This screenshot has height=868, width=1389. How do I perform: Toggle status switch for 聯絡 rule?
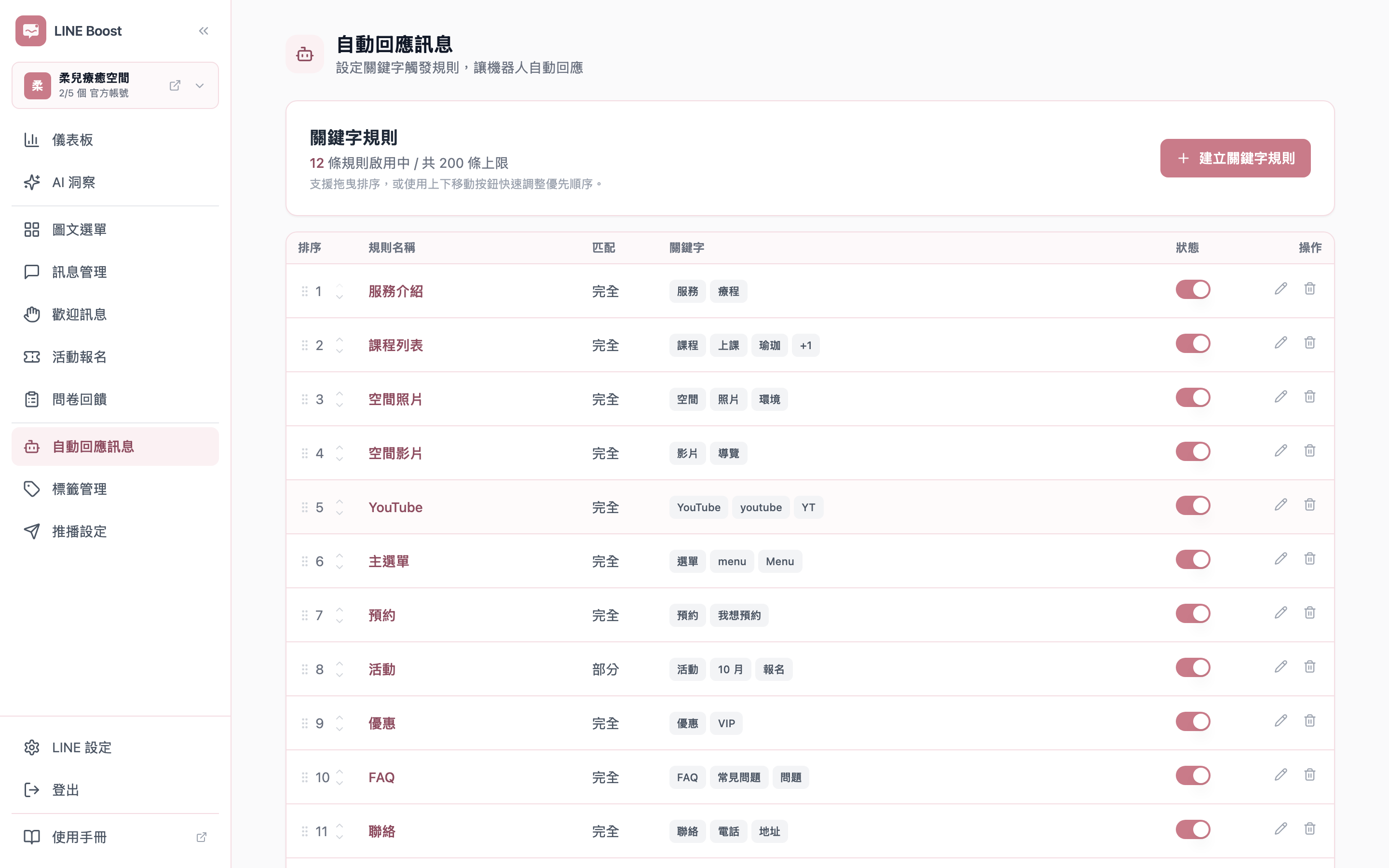[1193, 829]
